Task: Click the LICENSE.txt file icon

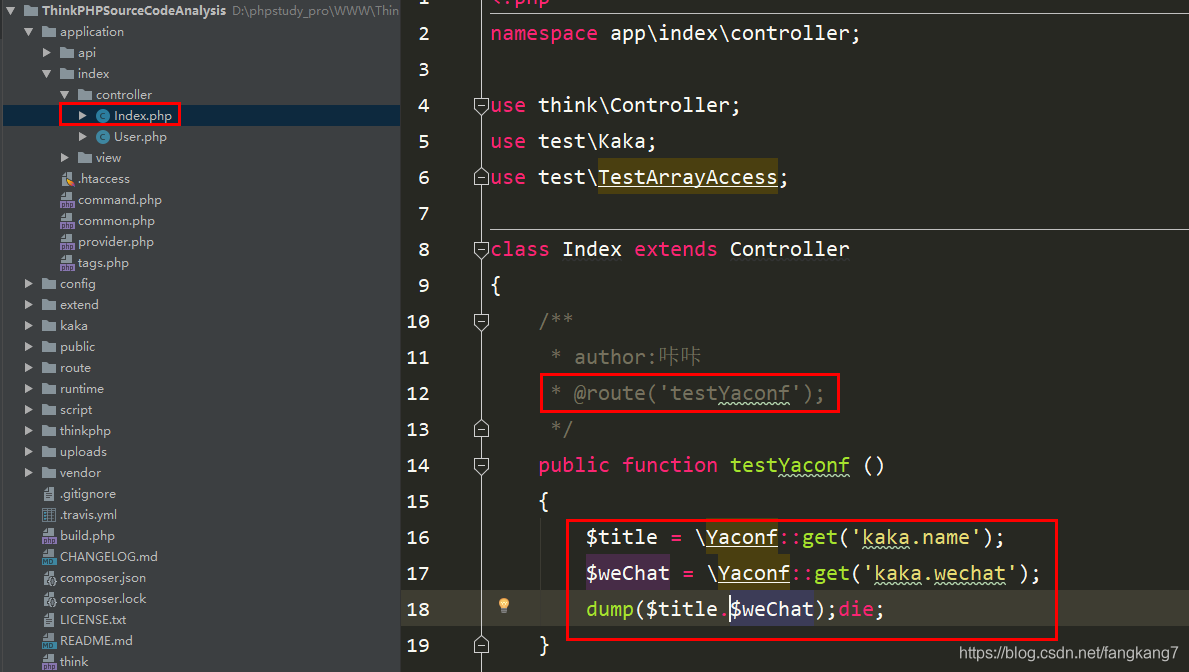Action: tap(49, 620)
